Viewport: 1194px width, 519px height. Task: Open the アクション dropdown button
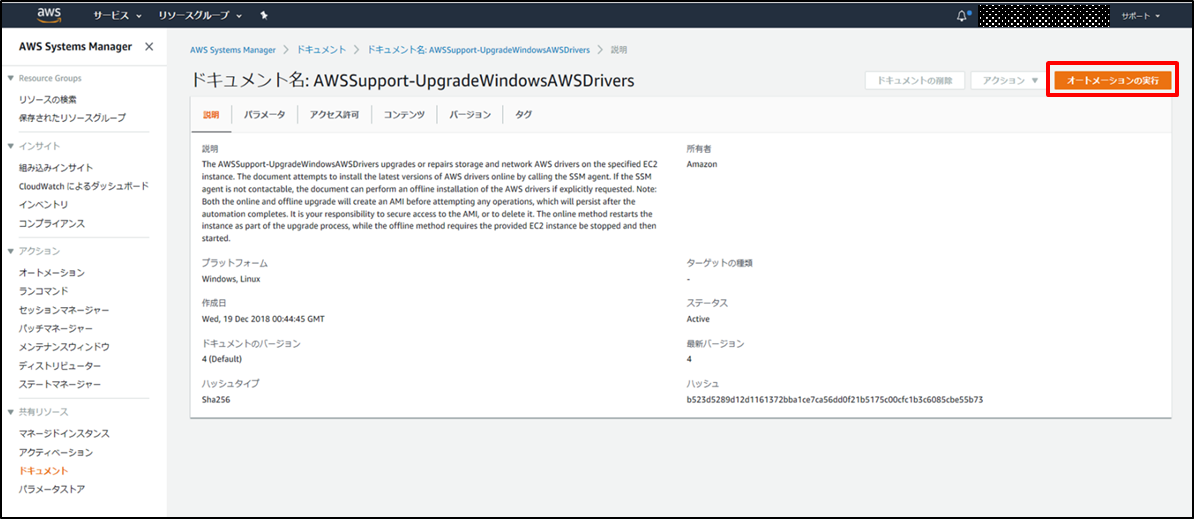pyautogui.click(x=1009, y=80)
